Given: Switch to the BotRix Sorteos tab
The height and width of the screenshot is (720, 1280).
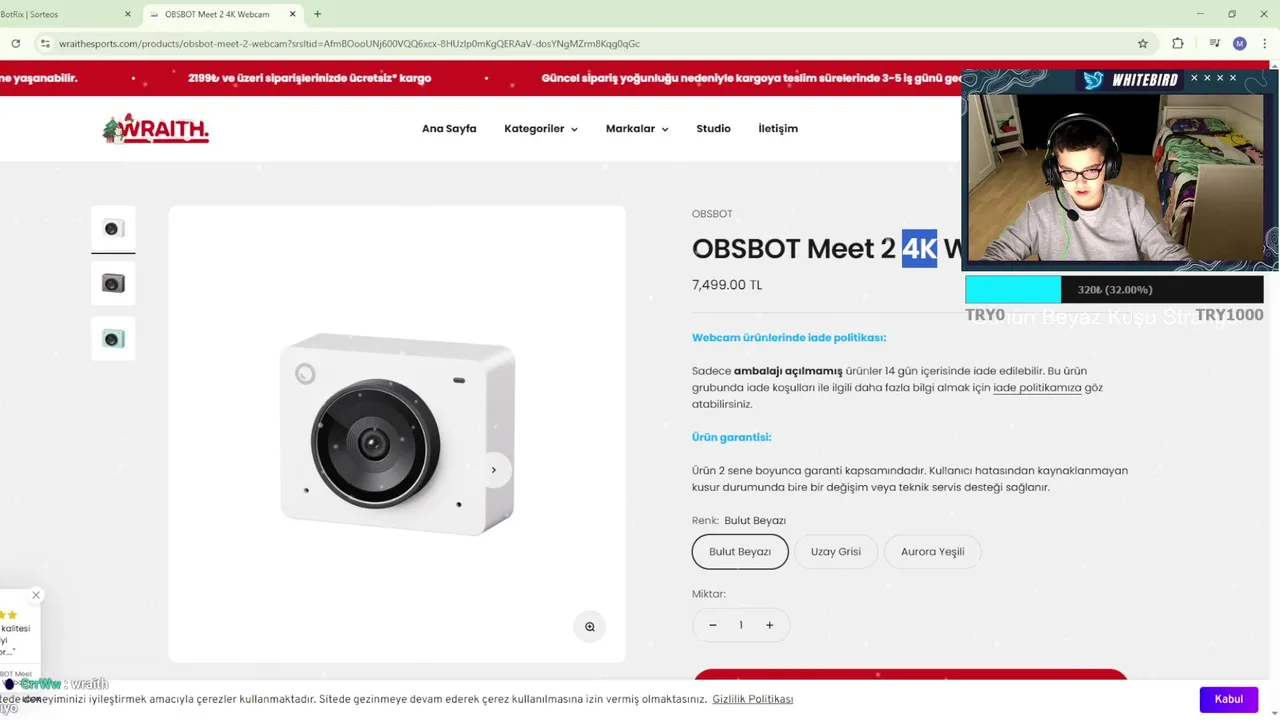Looking at the screenshot, I should (x=66, y=14).
